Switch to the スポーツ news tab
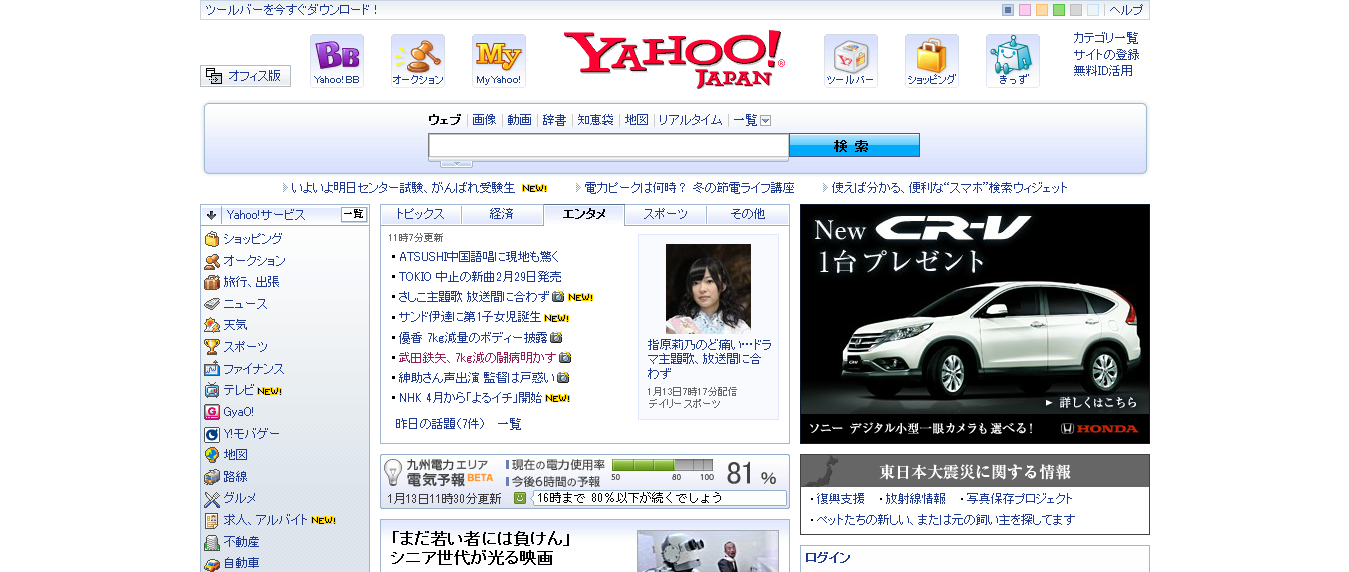 (666, 214)
